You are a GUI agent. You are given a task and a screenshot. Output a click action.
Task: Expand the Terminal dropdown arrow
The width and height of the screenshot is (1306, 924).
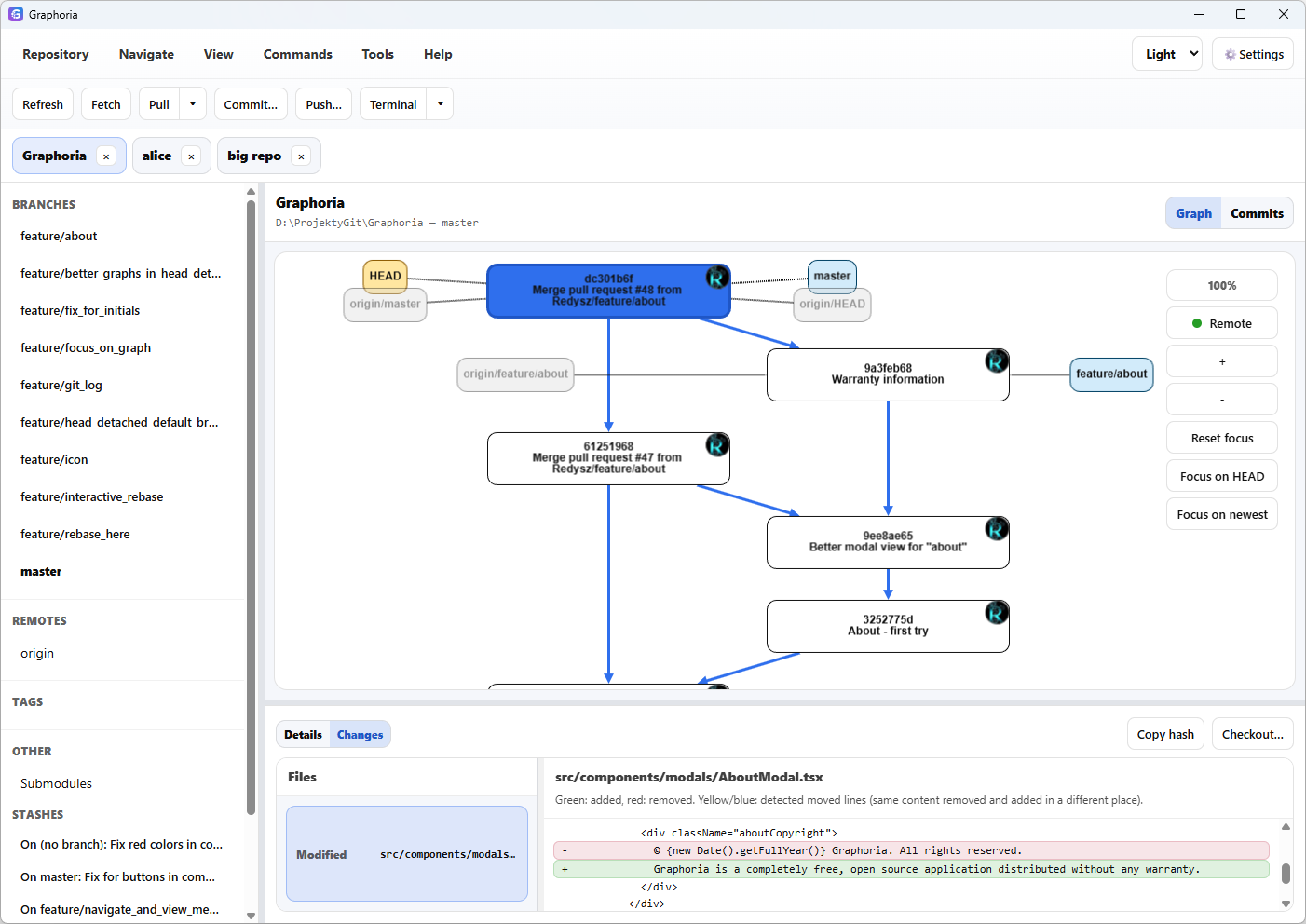pos(439,103)
